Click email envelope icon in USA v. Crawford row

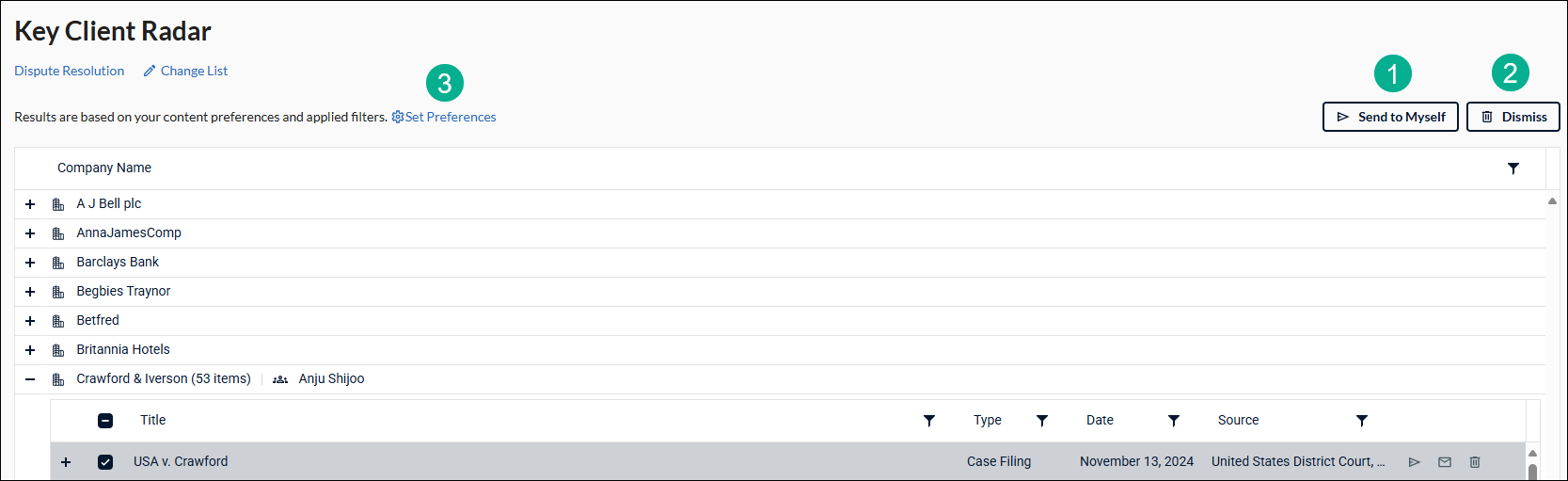(x=1445, y=462)
